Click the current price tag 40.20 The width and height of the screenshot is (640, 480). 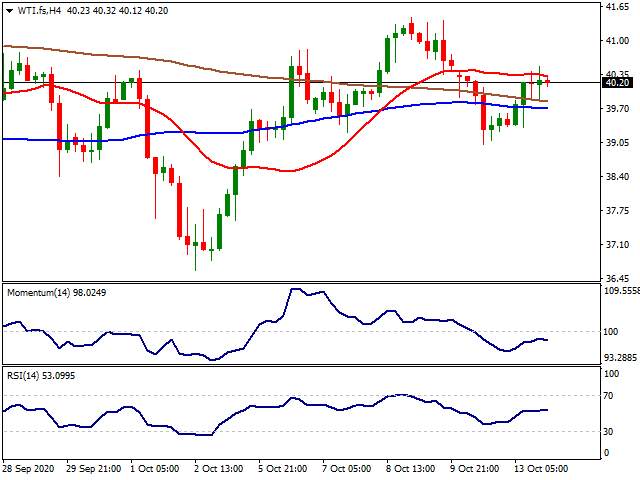point(617,83)
